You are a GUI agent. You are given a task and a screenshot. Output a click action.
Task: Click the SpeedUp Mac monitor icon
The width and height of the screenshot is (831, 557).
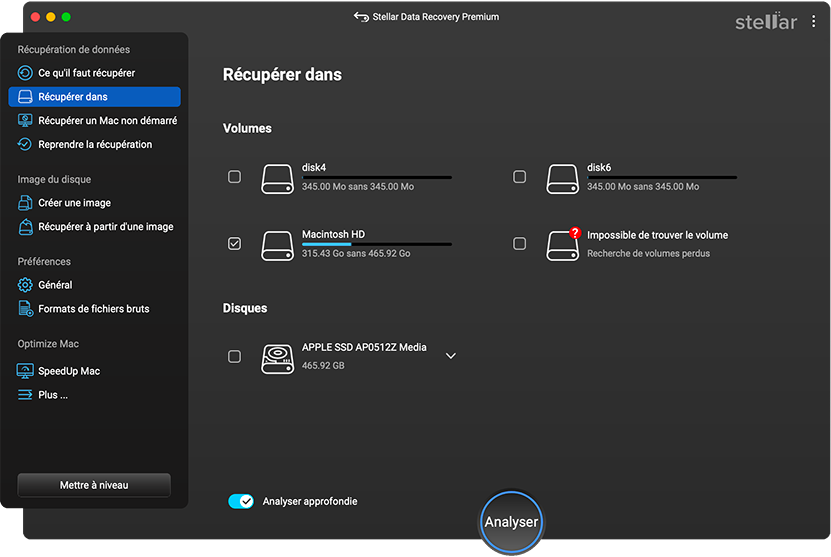(25, 371)
